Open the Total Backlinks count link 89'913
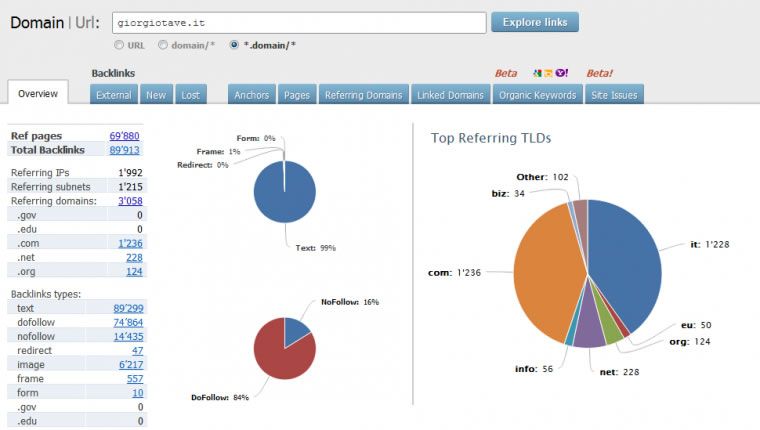This screenshot has height=430, width=760. [125, 150]
